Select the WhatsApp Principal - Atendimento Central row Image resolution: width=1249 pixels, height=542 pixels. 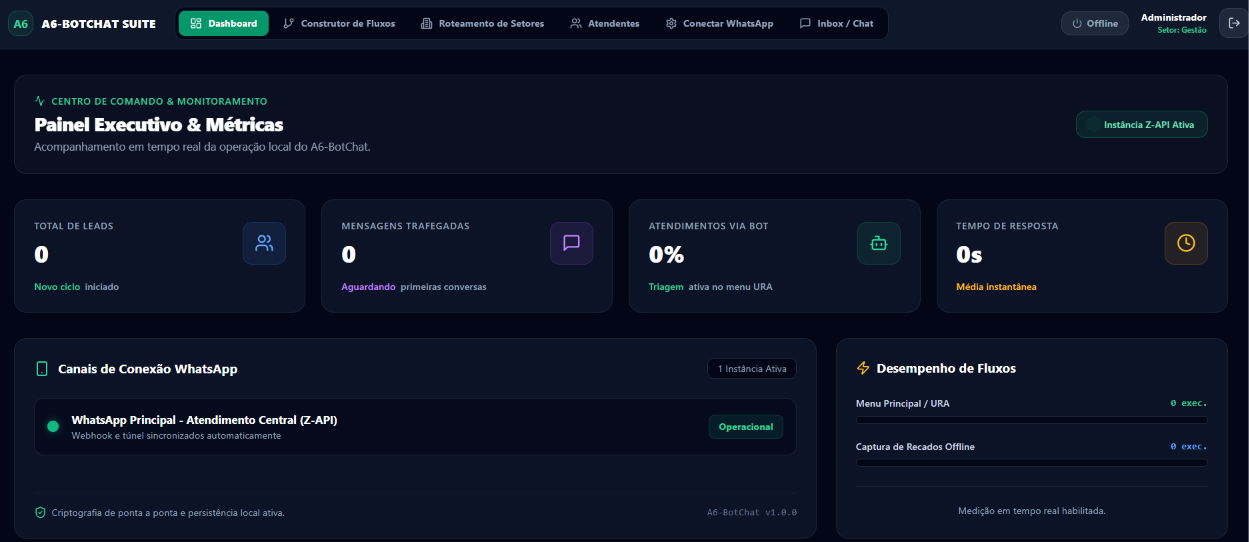[415, 427]
